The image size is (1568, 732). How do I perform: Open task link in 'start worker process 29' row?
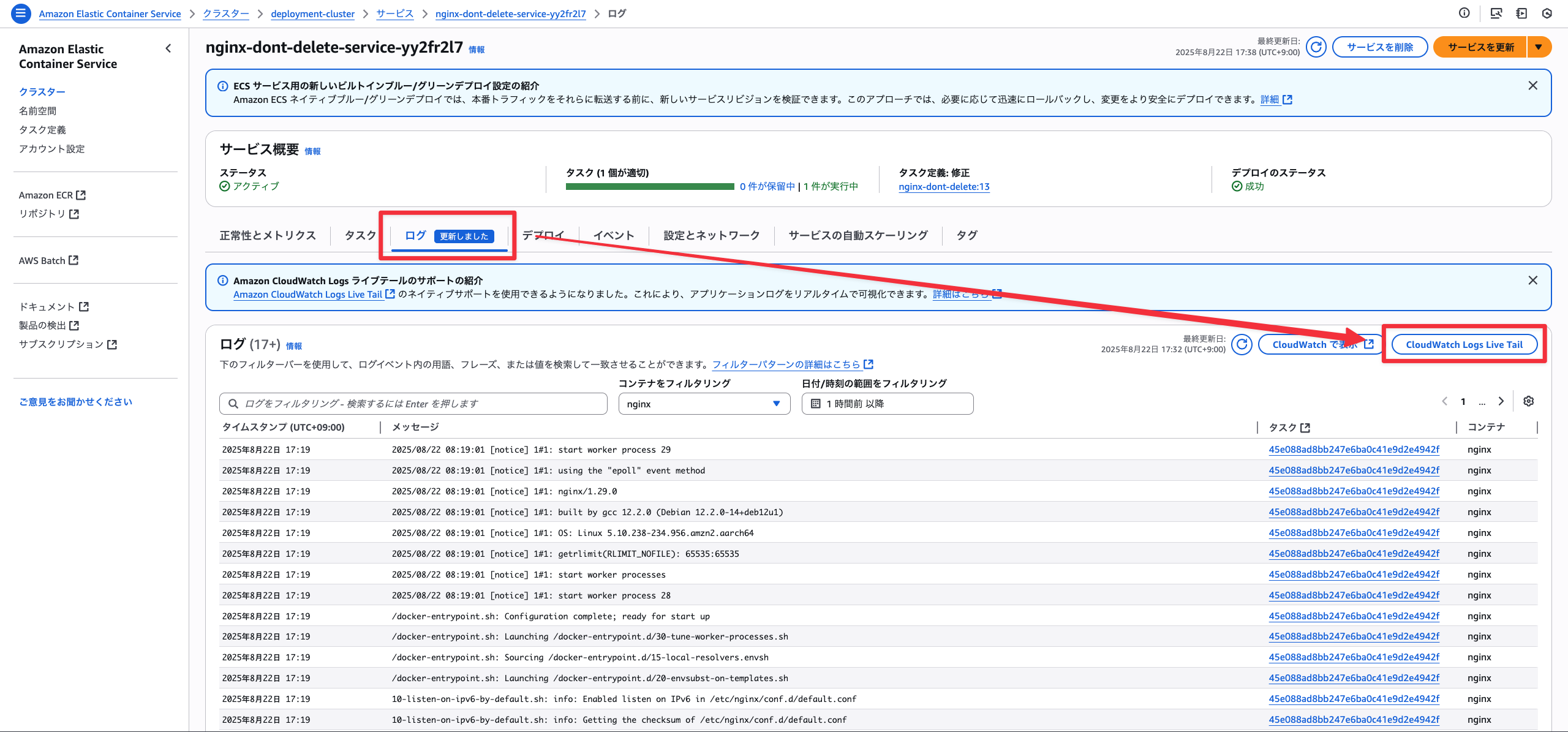pos(1354,449)
